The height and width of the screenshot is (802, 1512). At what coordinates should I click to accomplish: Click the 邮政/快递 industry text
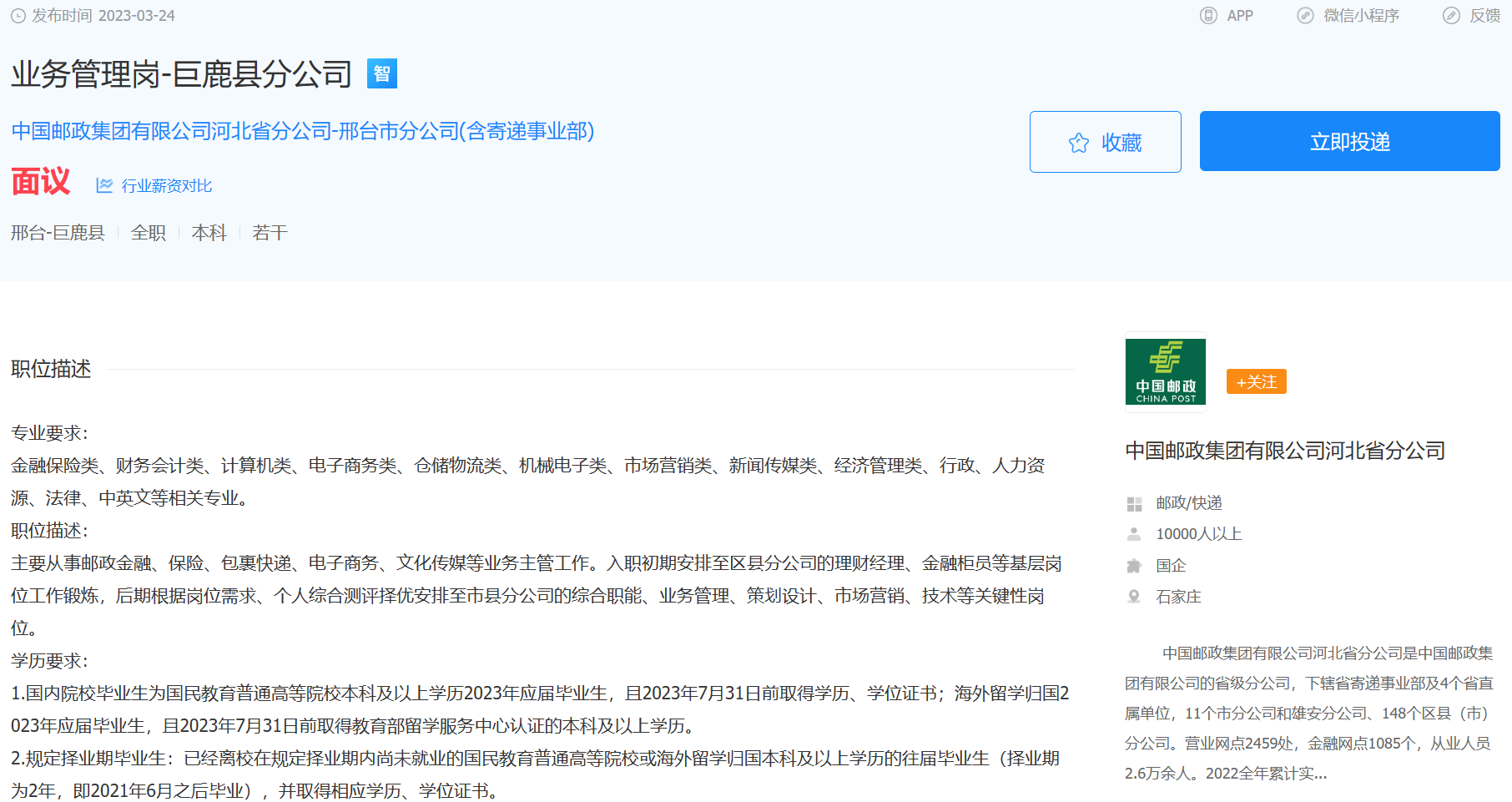click(x=1189, y=503)
